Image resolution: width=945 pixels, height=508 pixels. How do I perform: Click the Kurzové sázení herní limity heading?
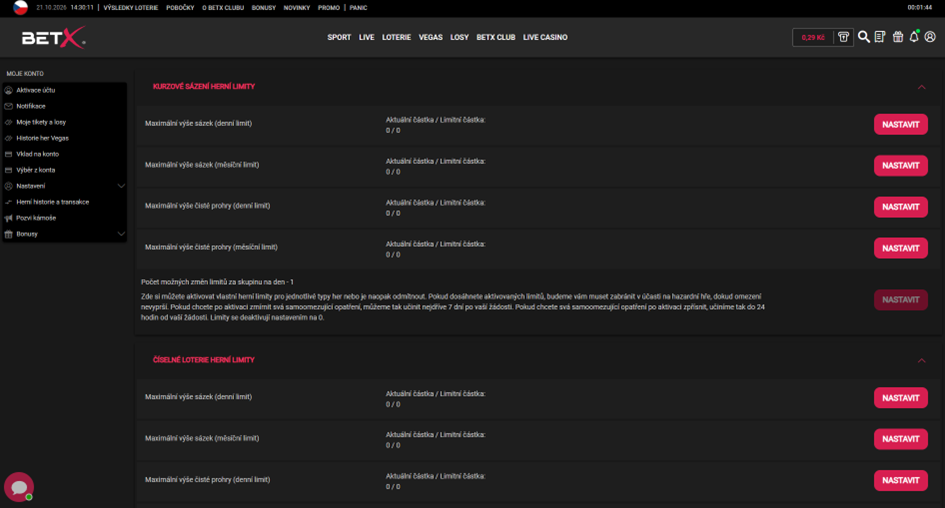click(204, 87)
